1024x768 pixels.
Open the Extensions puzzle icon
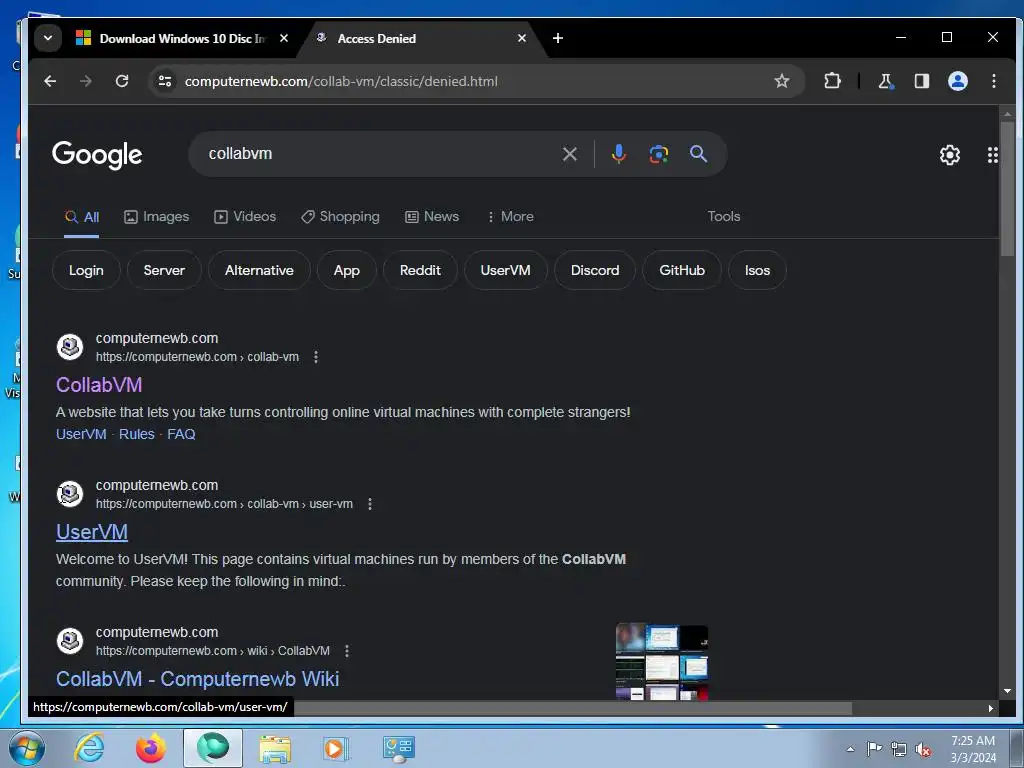pos(832,81)
